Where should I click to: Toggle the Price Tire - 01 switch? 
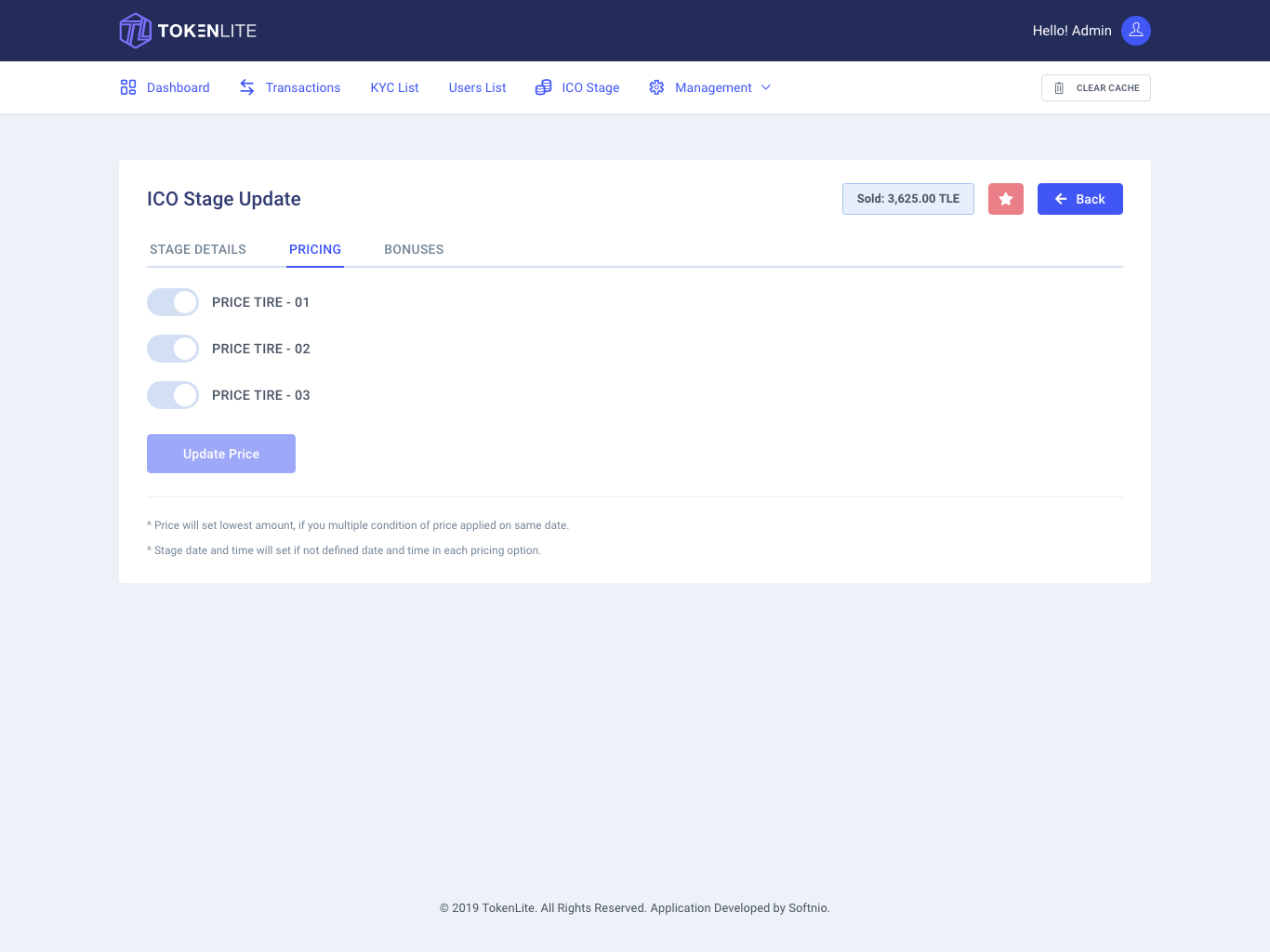(173, 302)
